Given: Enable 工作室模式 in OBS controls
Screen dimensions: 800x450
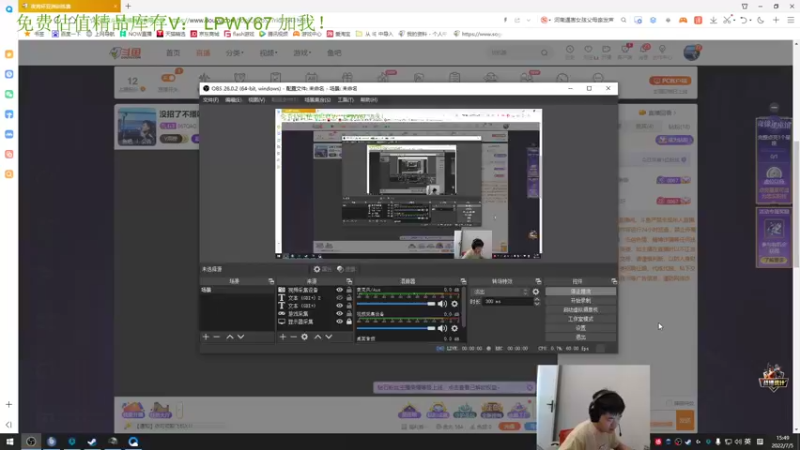Looking at the screenshot, I should tap(581, 319).
